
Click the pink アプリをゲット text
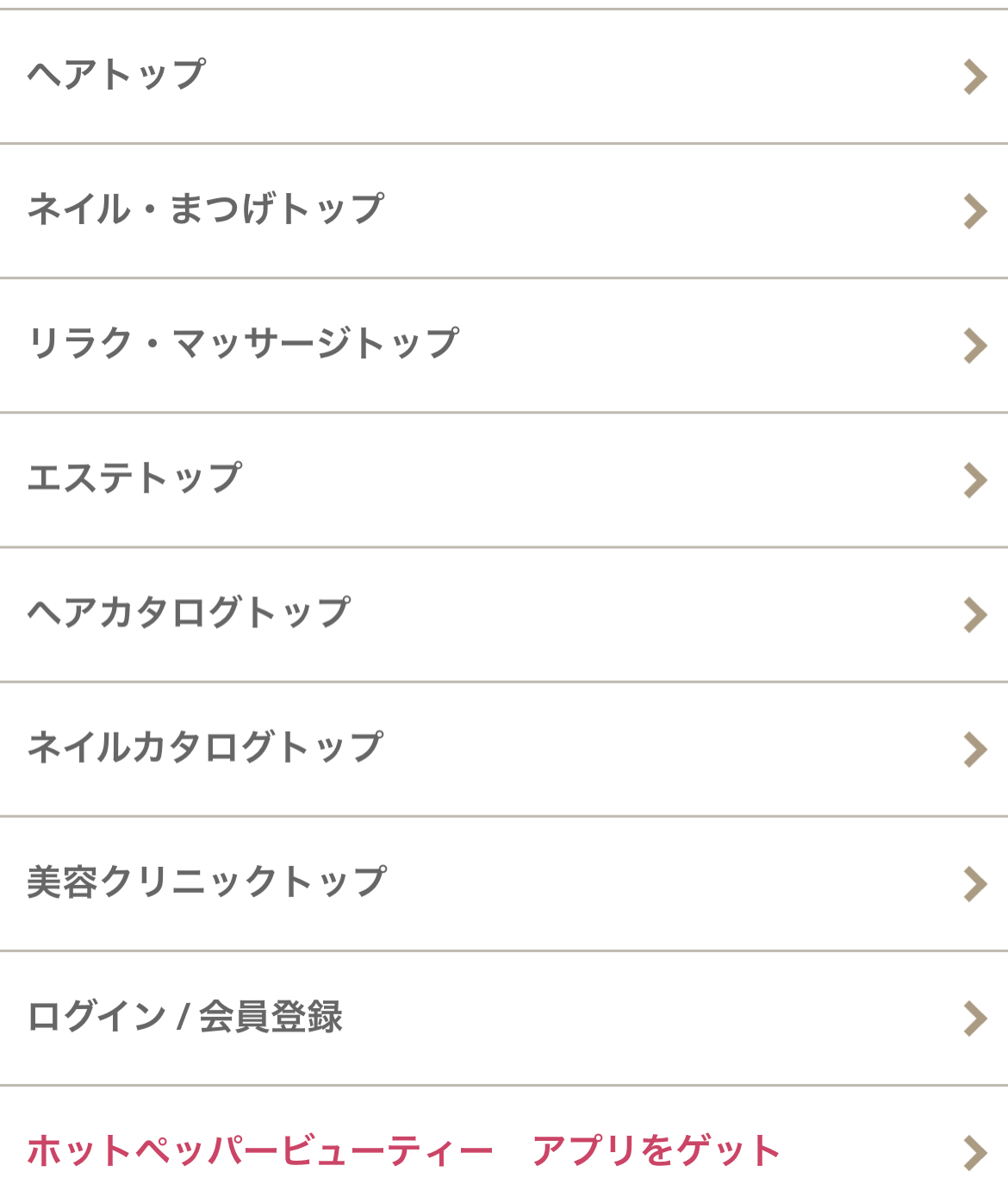click(656, 1151)
